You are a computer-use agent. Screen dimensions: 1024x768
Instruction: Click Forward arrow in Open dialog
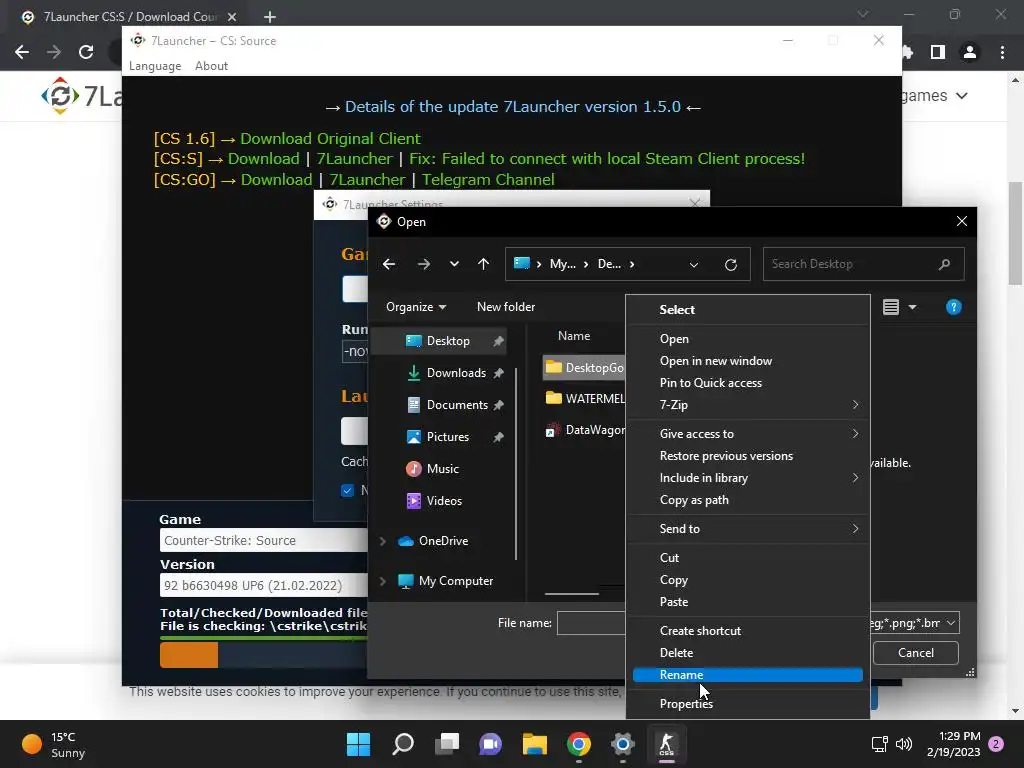click(x=423, y=264)
